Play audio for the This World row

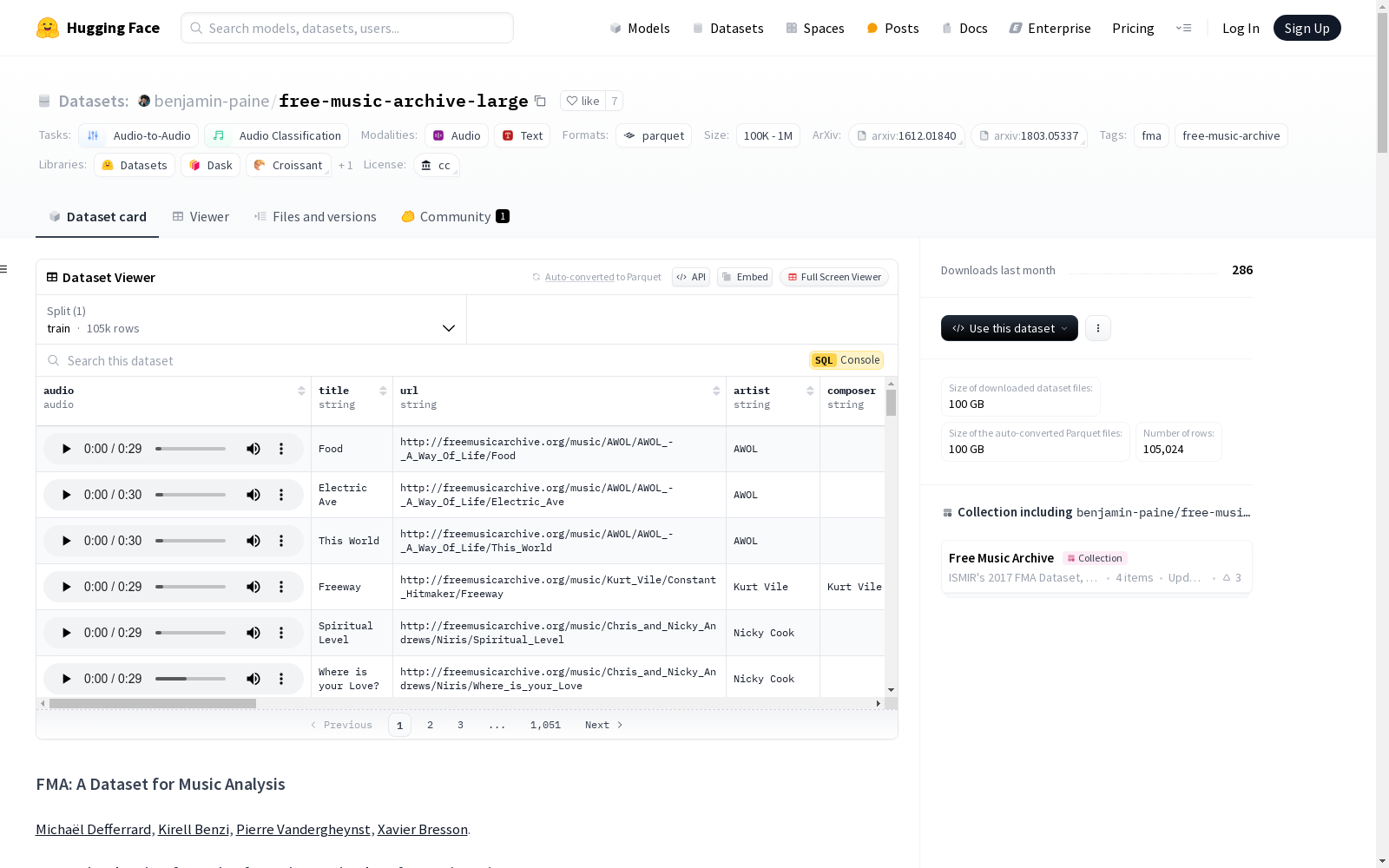[66, 541]
